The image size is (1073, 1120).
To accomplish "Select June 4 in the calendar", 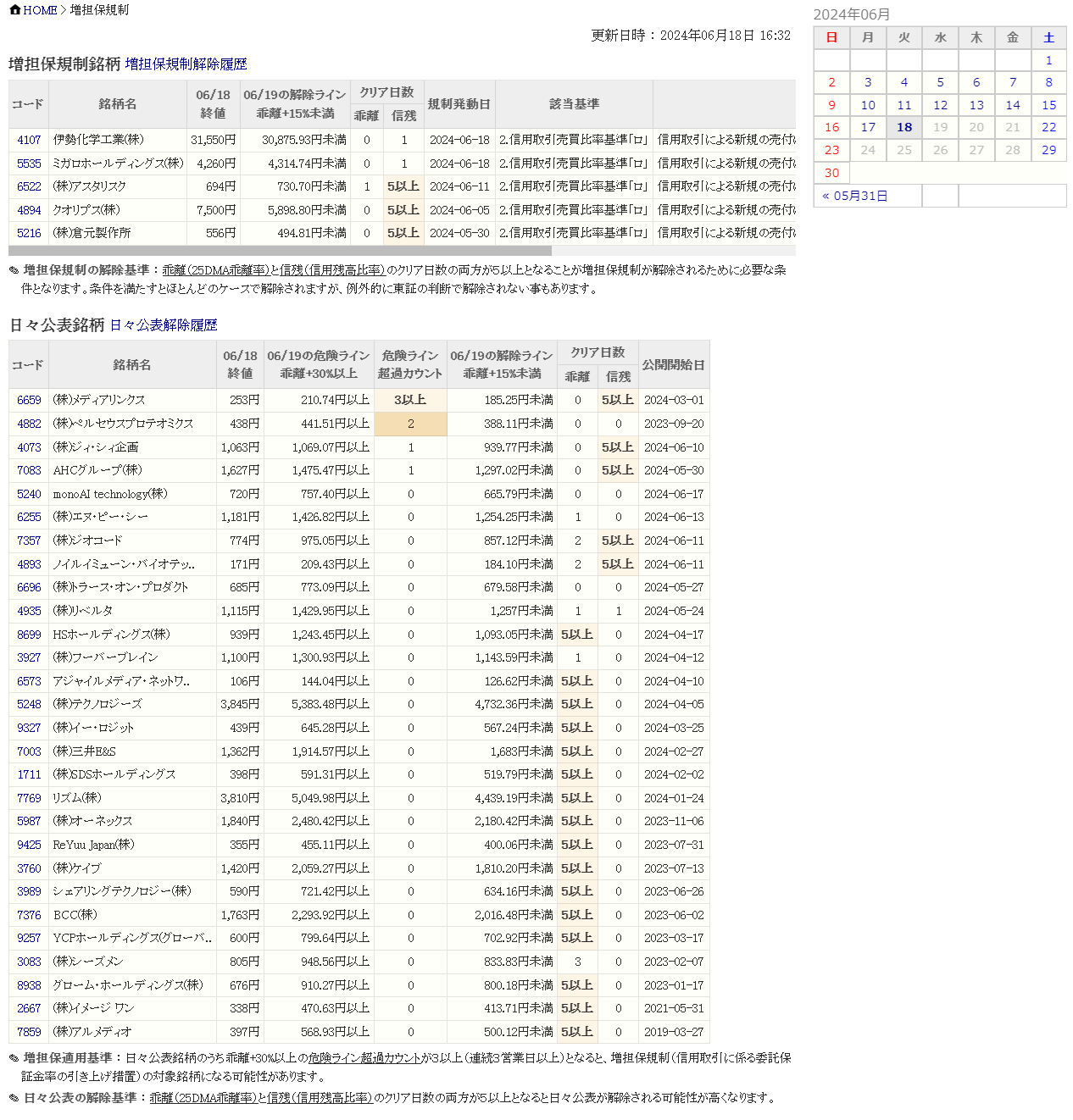I will coord(904,82).
